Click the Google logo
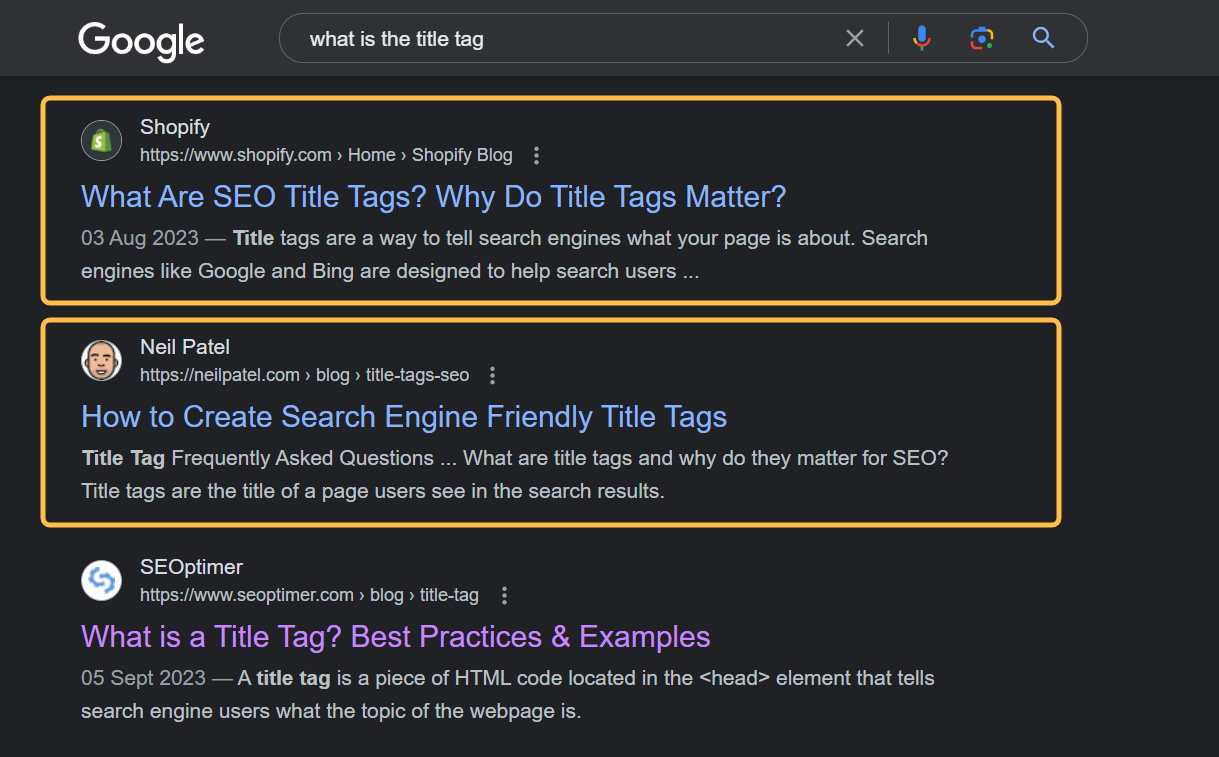1219x757 pixels. click(x=141, y=41)
